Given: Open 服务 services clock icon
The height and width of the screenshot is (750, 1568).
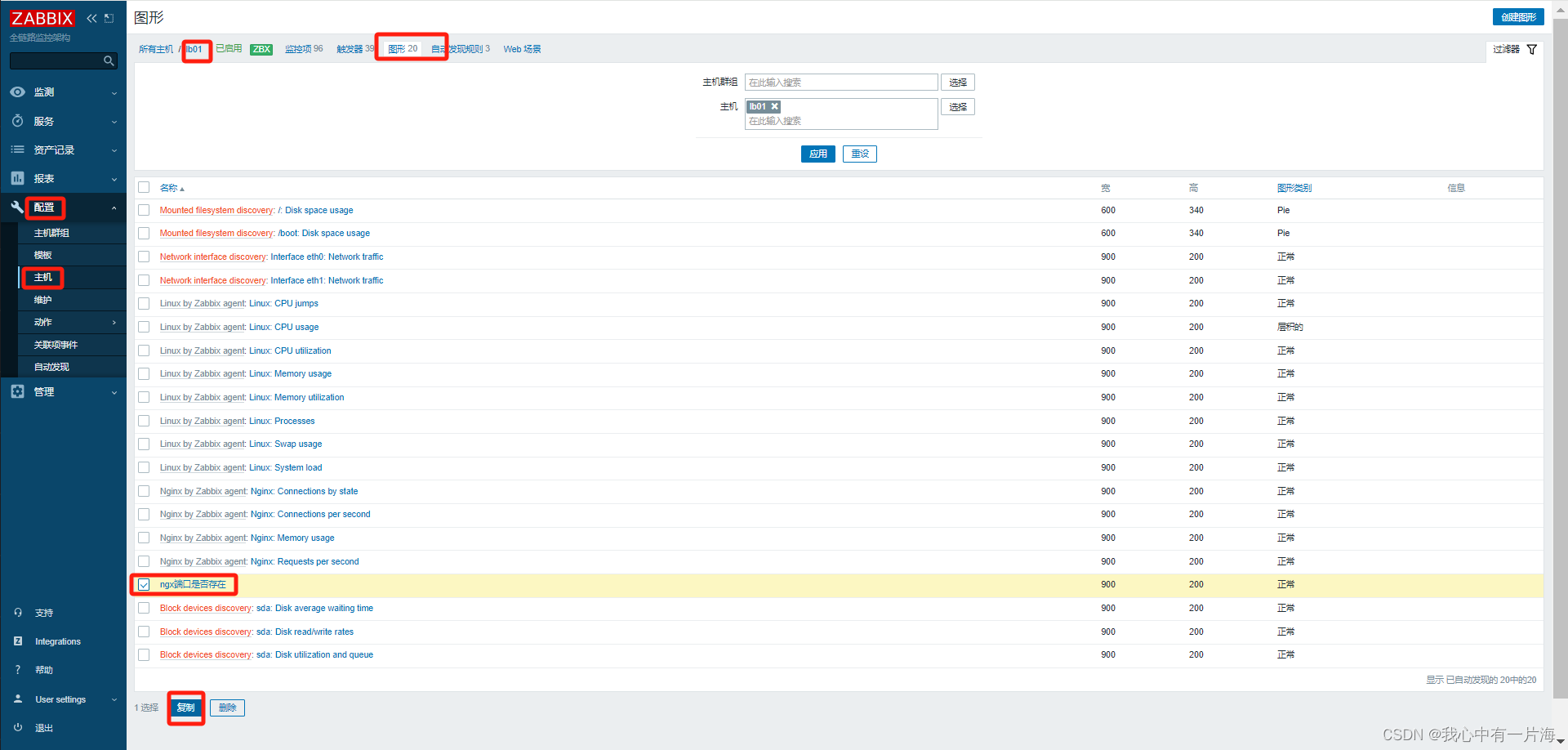Looking at the screenshot, I should 17,121.
